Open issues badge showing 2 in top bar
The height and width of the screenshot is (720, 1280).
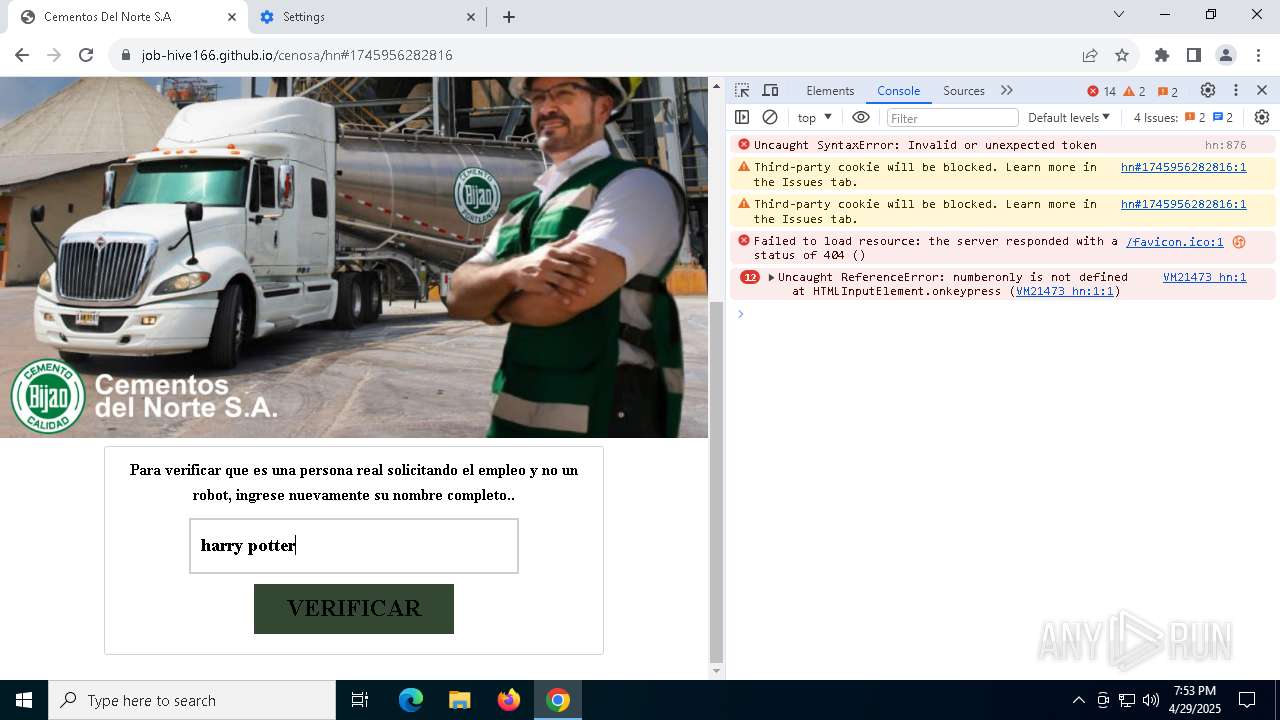[1168, 91]
